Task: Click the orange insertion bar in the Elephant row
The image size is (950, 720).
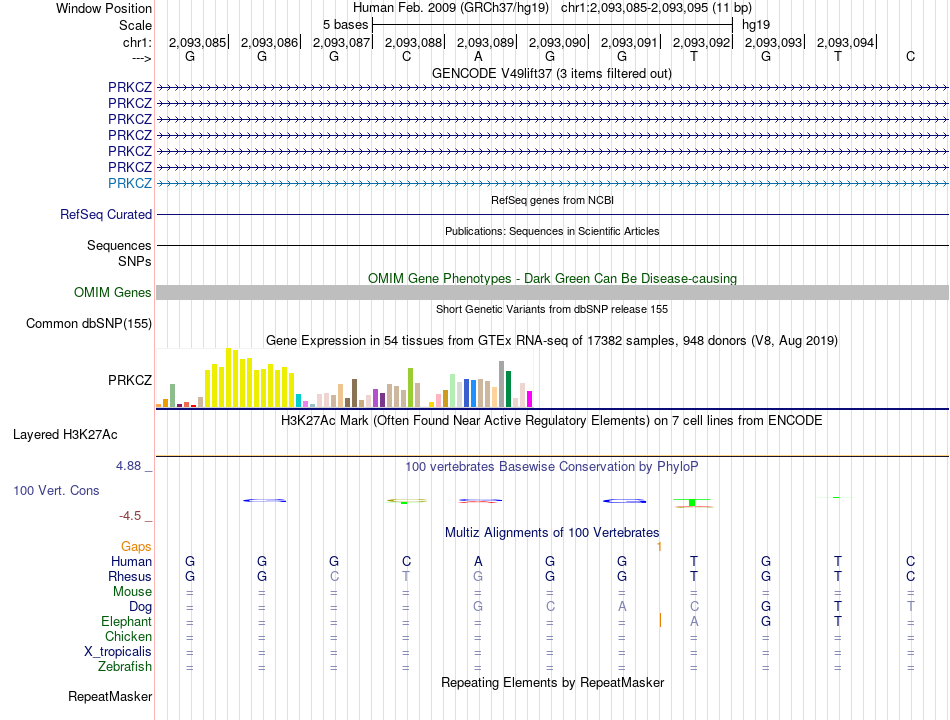Action: pyautogui.click(x=660, y=620)
